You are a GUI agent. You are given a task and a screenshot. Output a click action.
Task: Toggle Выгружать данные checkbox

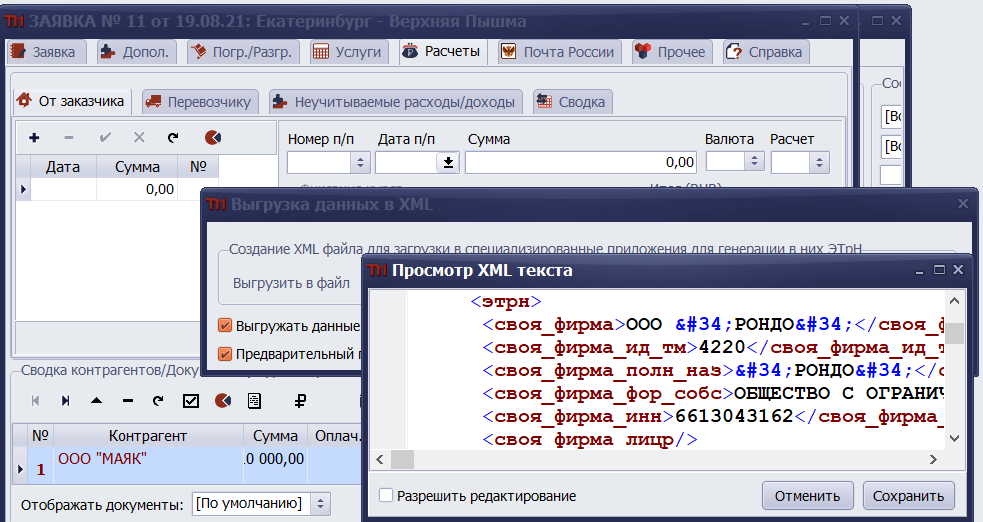pos(225,326)
